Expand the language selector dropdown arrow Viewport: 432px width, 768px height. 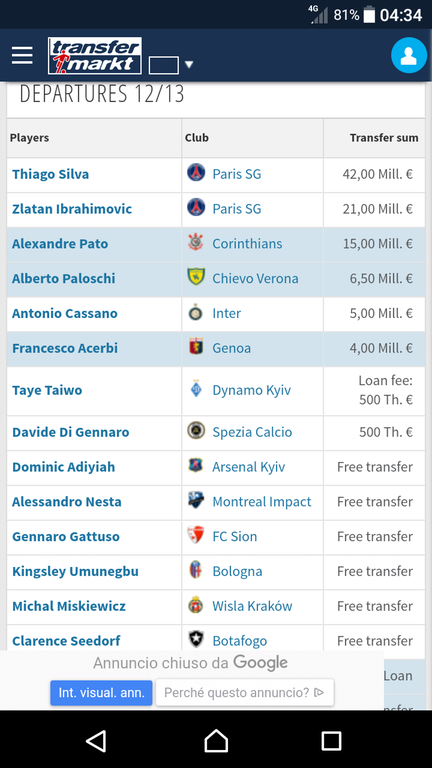pos(189,65)
